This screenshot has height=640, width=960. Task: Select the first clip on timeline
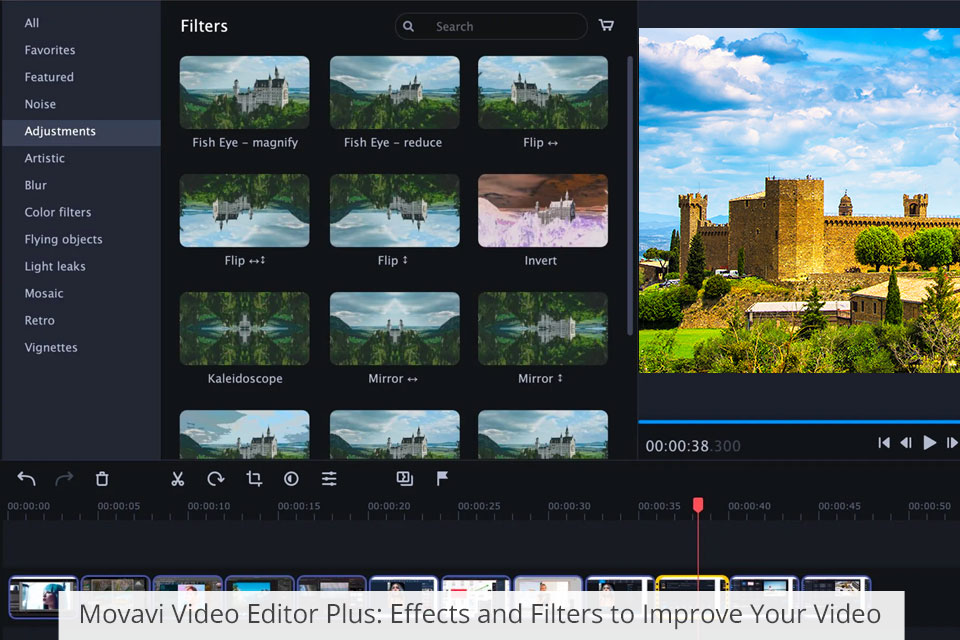coord(43,596)
